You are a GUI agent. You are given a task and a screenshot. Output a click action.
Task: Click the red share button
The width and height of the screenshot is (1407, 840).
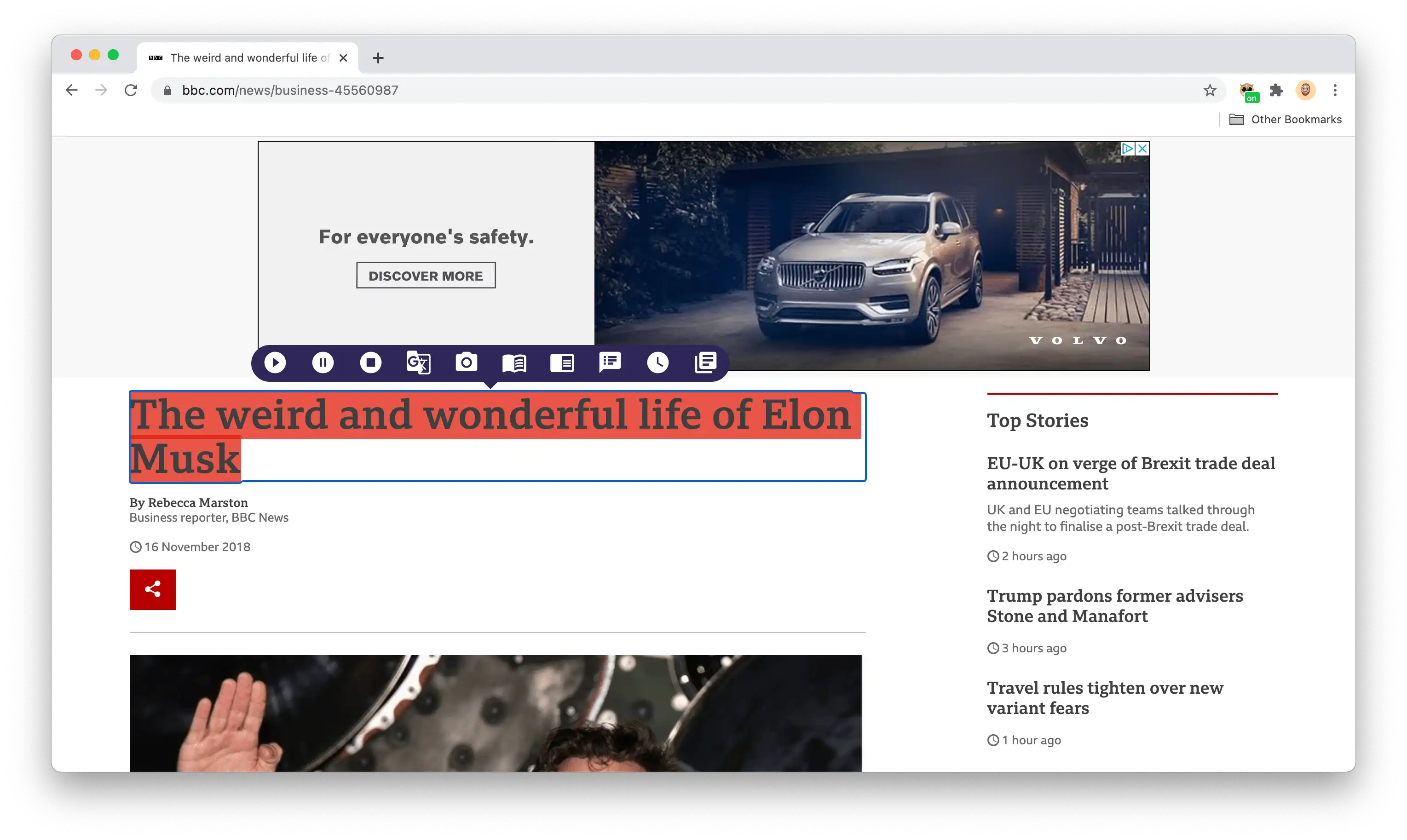(153, 589)
